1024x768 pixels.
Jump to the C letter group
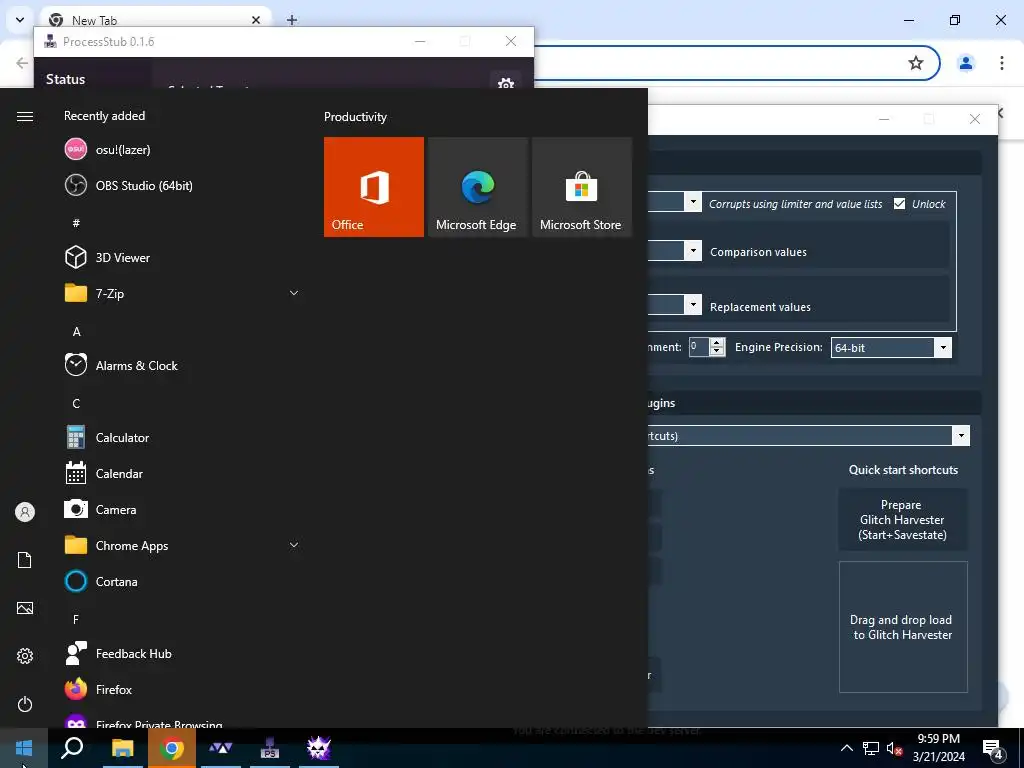(76, 404)
